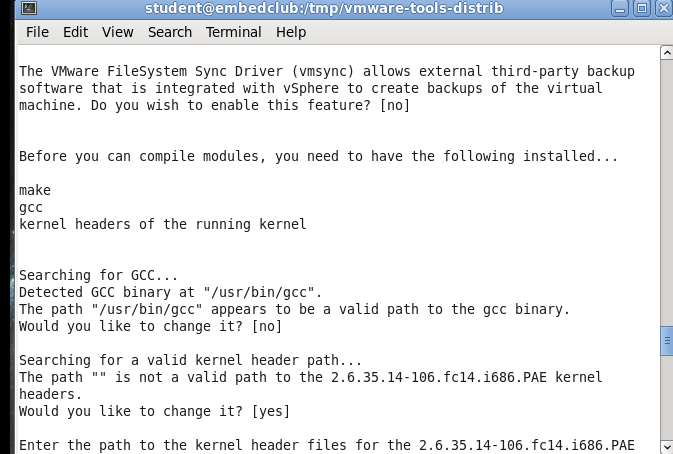Click the student@embedclub window title text
Viewport: 673px width, 454px height.
point(324,8)
